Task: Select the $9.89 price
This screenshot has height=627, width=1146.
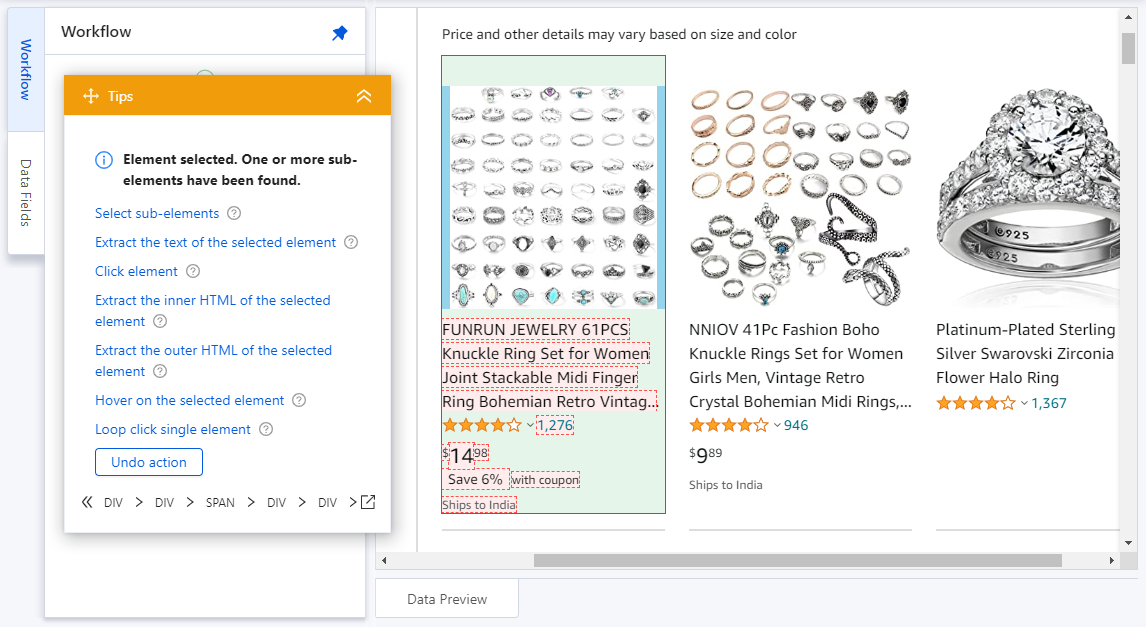Action: tap(705, 455)
